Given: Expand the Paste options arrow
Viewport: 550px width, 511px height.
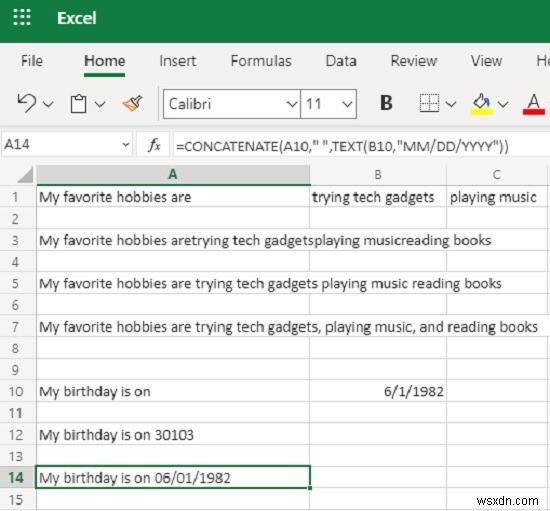Looking at the screenshot, I should (x=100, y=104).
